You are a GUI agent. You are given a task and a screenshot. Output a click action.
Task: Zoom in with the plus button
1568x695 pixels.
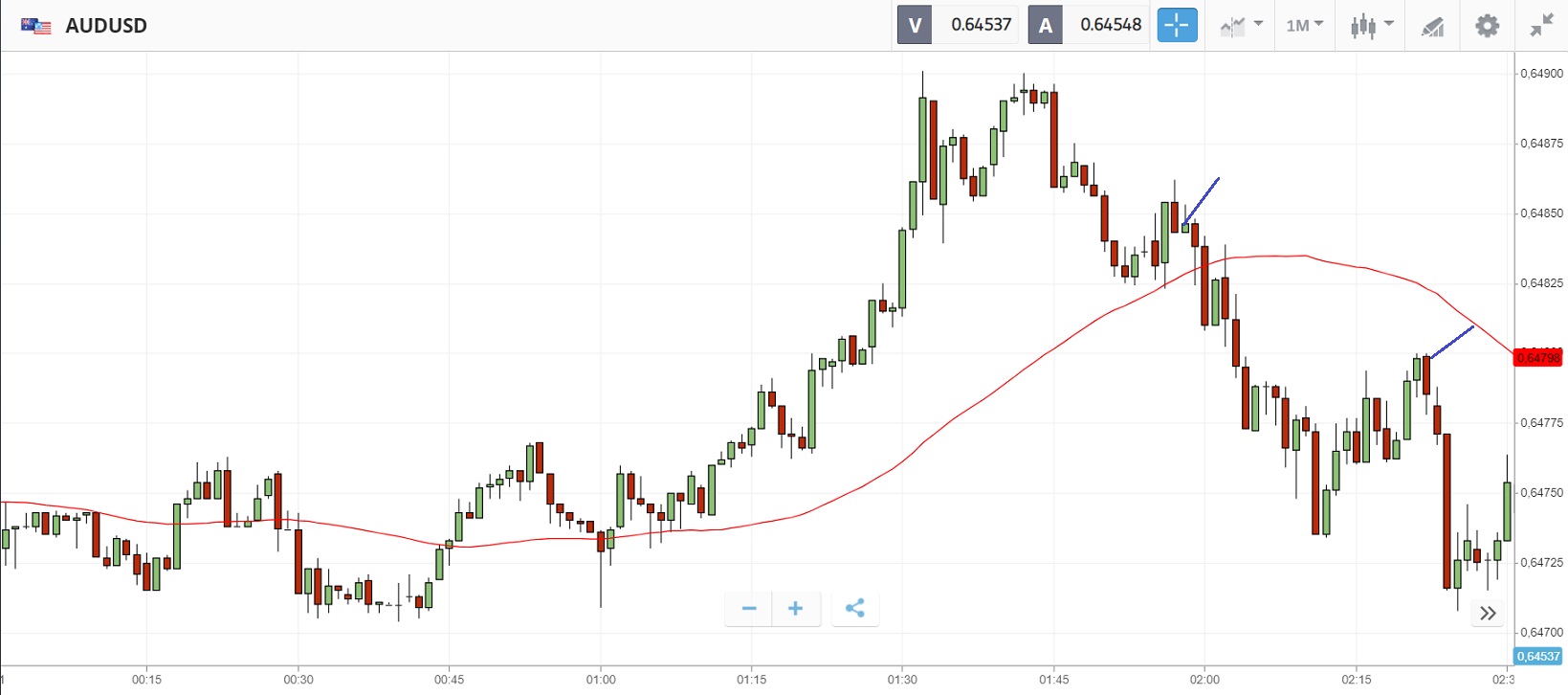795,608
